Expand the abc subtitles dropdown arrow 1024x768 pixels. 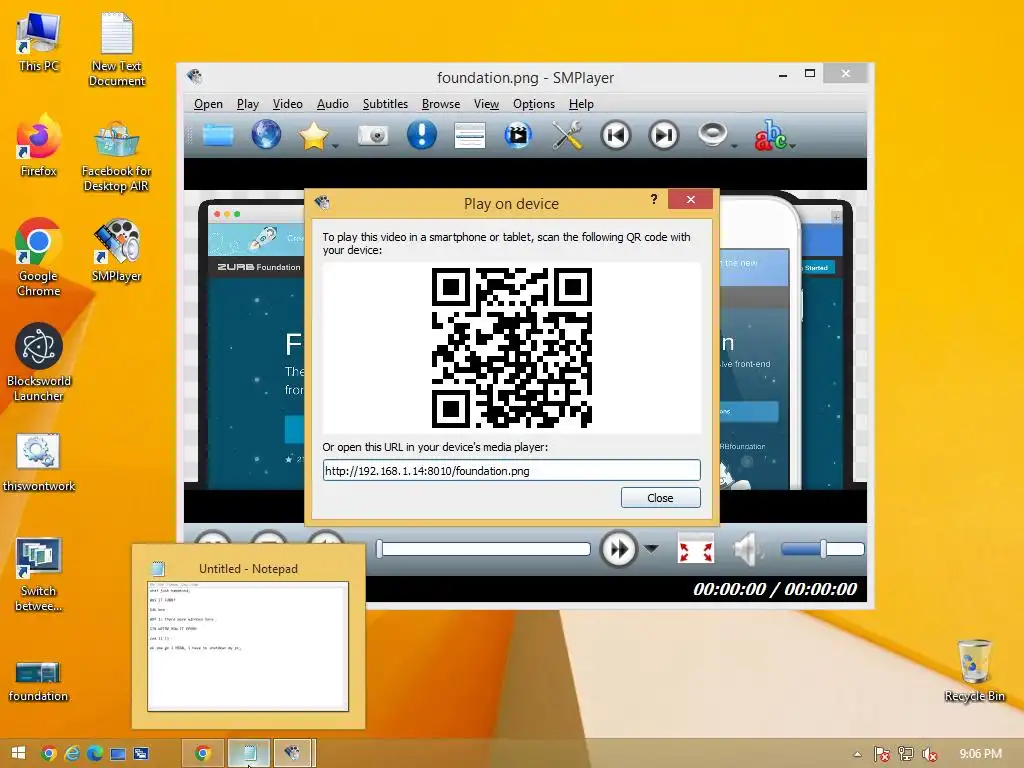[x=792, y=146]
